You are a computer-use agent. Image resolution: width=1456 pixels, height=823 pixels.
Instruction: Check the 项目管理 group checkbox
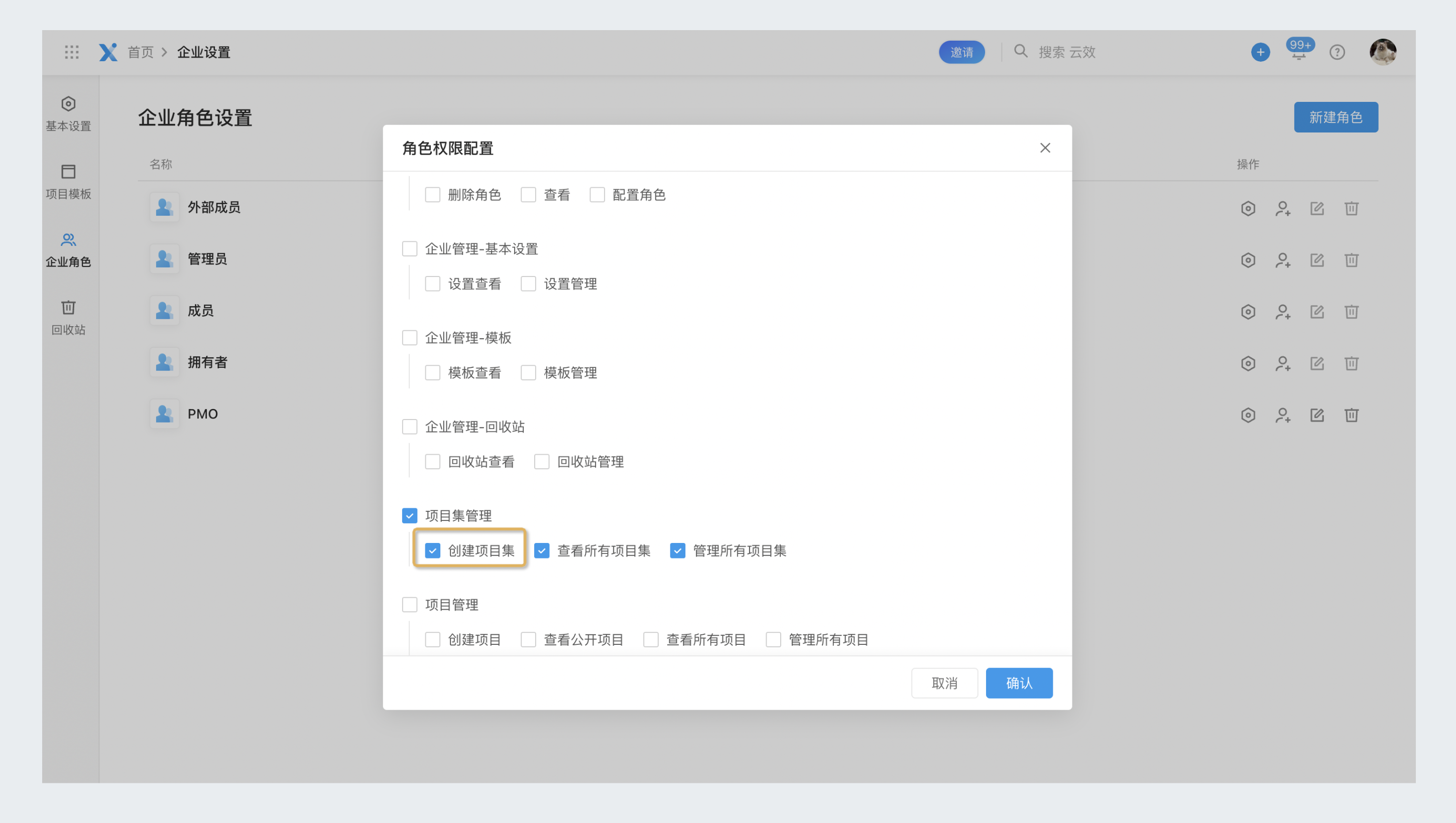coord(409,604)
